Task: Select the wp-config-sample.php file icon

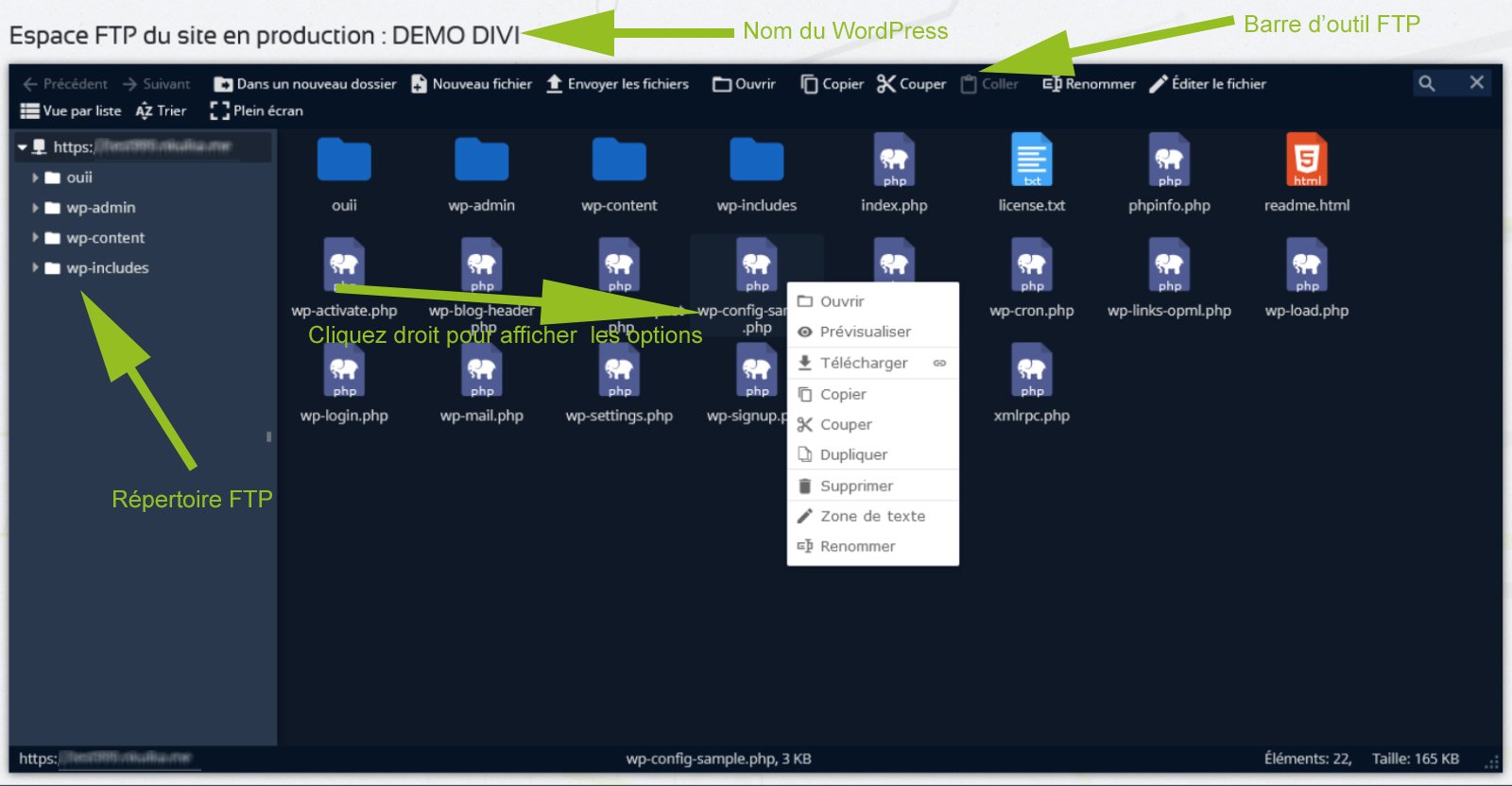Action: (757, 265)
